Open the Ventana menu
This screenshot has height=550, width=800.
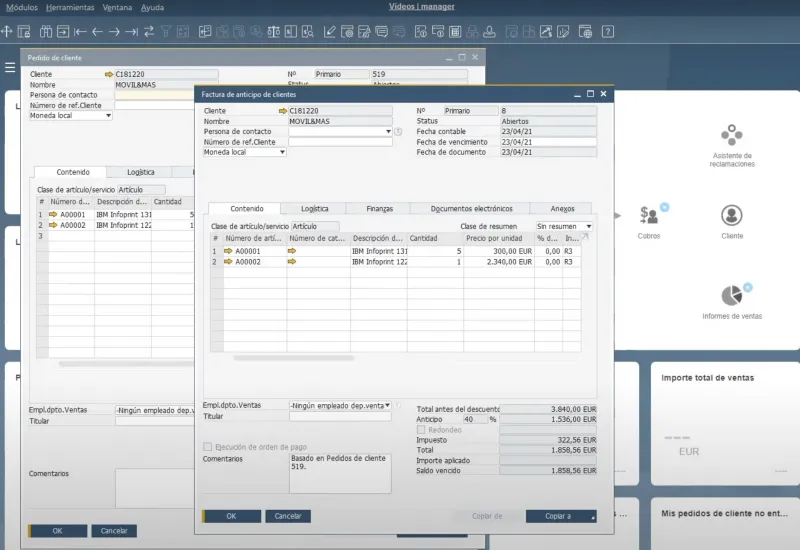[117, 7]
